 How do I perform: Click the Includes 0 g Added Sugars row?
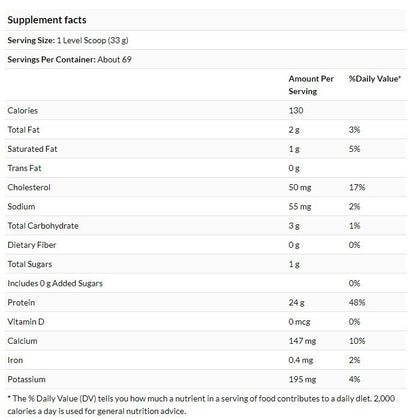(206, 283)
